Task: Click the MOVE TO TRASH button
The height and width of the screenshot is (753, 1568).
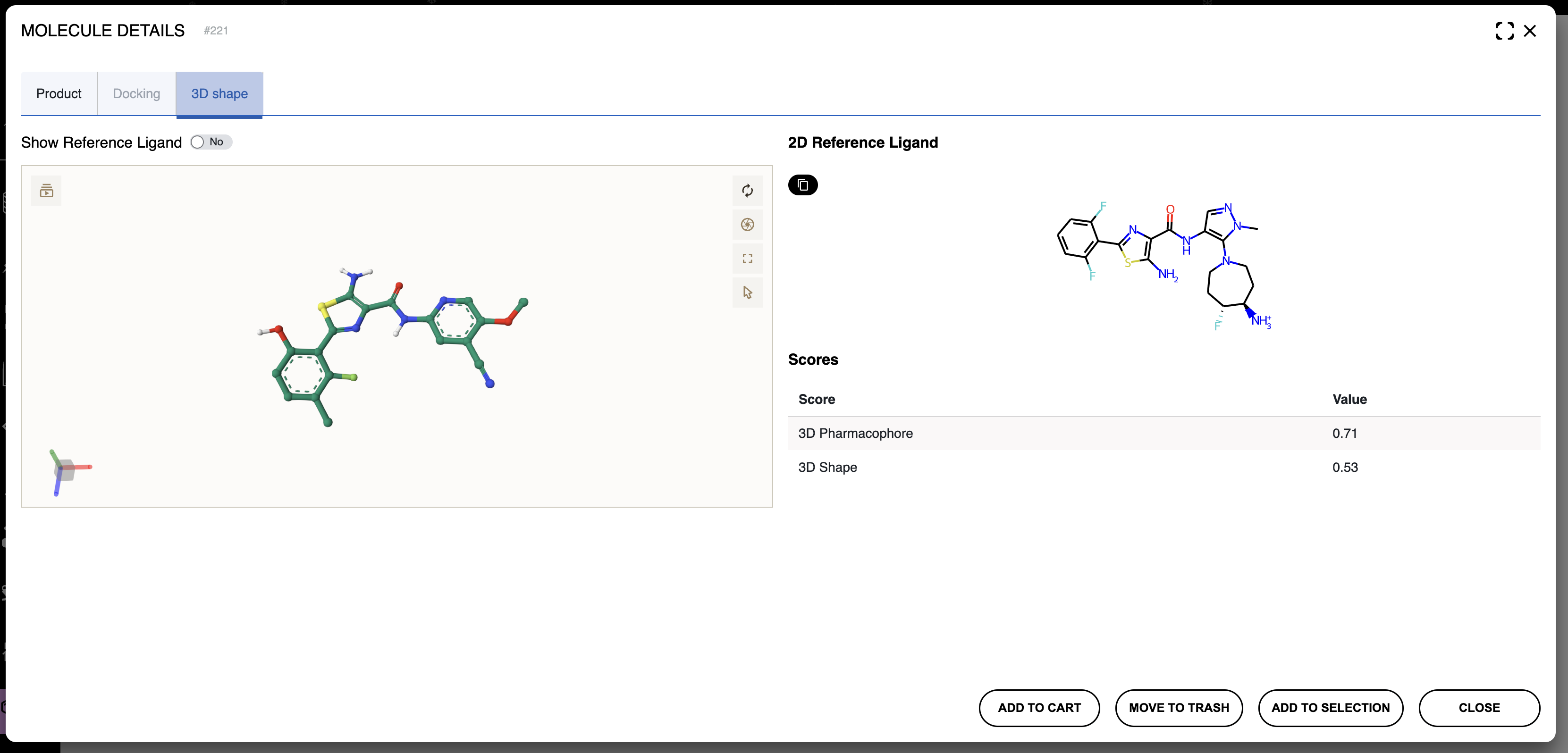Action: point(1179,707)
